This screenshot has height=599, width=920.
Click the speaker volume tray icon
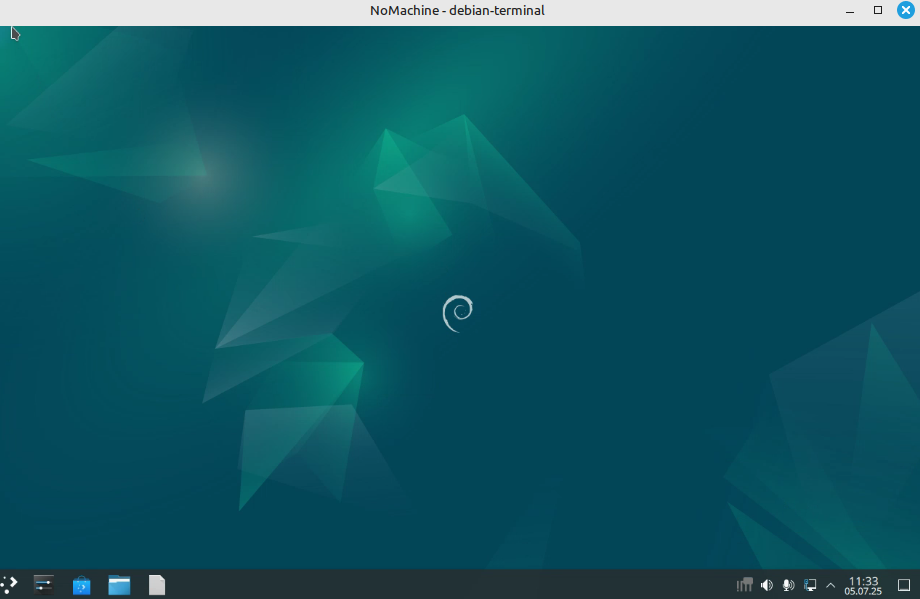click(x=767, y=585)
